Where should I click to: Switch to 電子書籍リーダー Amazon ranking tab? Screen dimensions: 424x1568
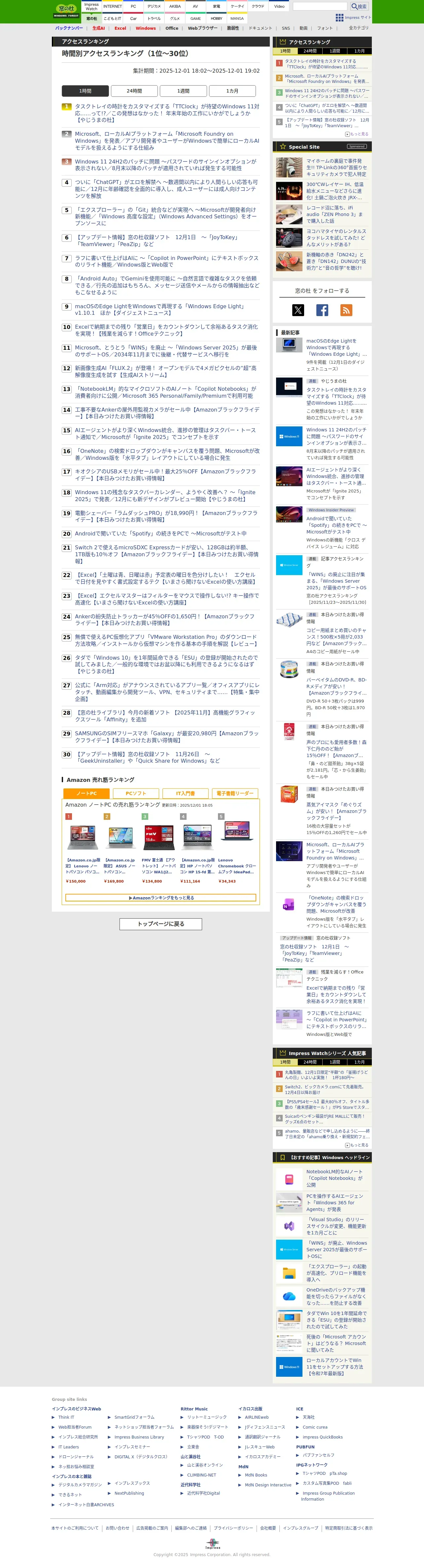235,793
